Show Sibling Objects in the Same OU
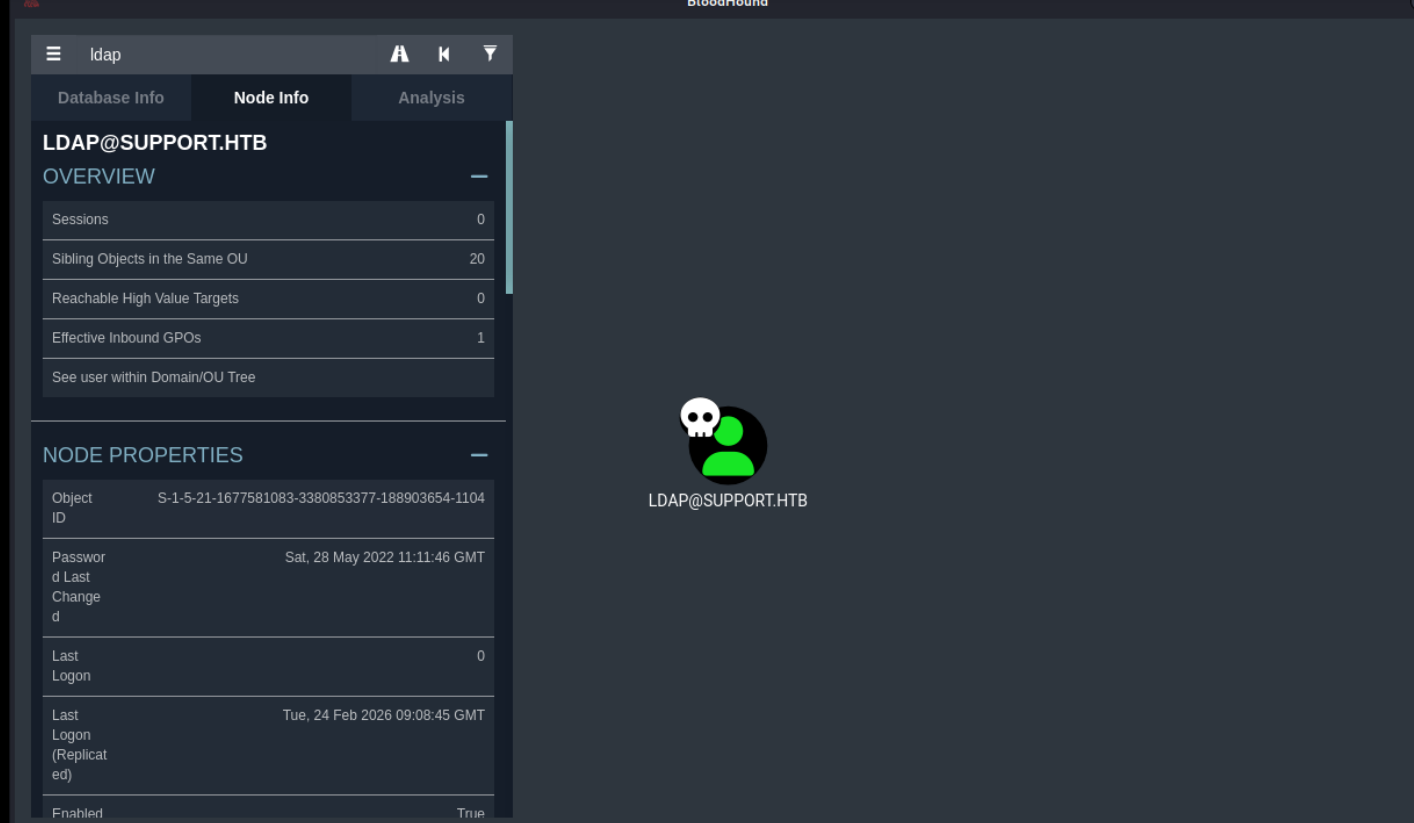The image size is (1414, 823). [x=268, y=259]
